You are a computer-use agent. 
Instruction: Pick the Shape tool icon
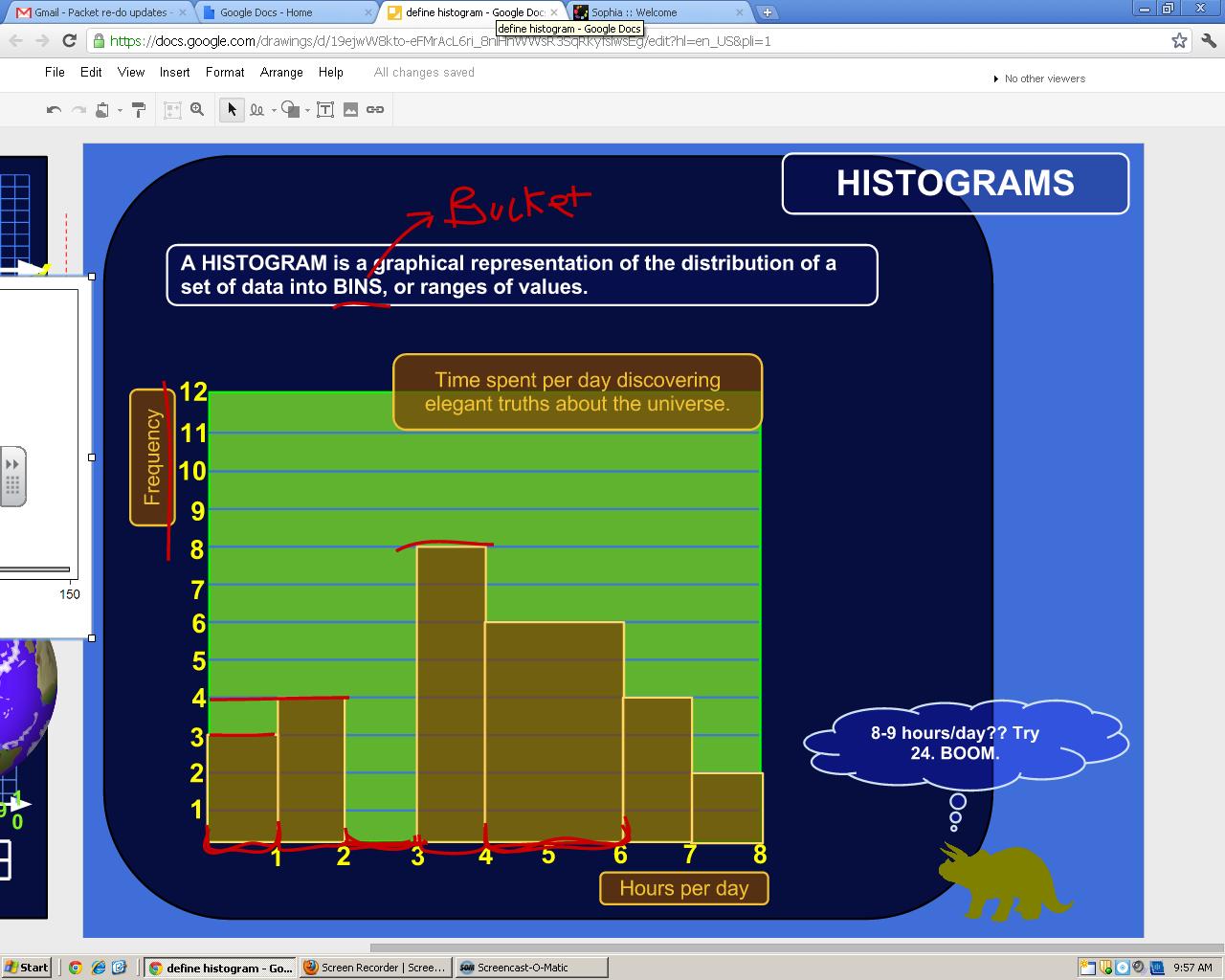290,110
